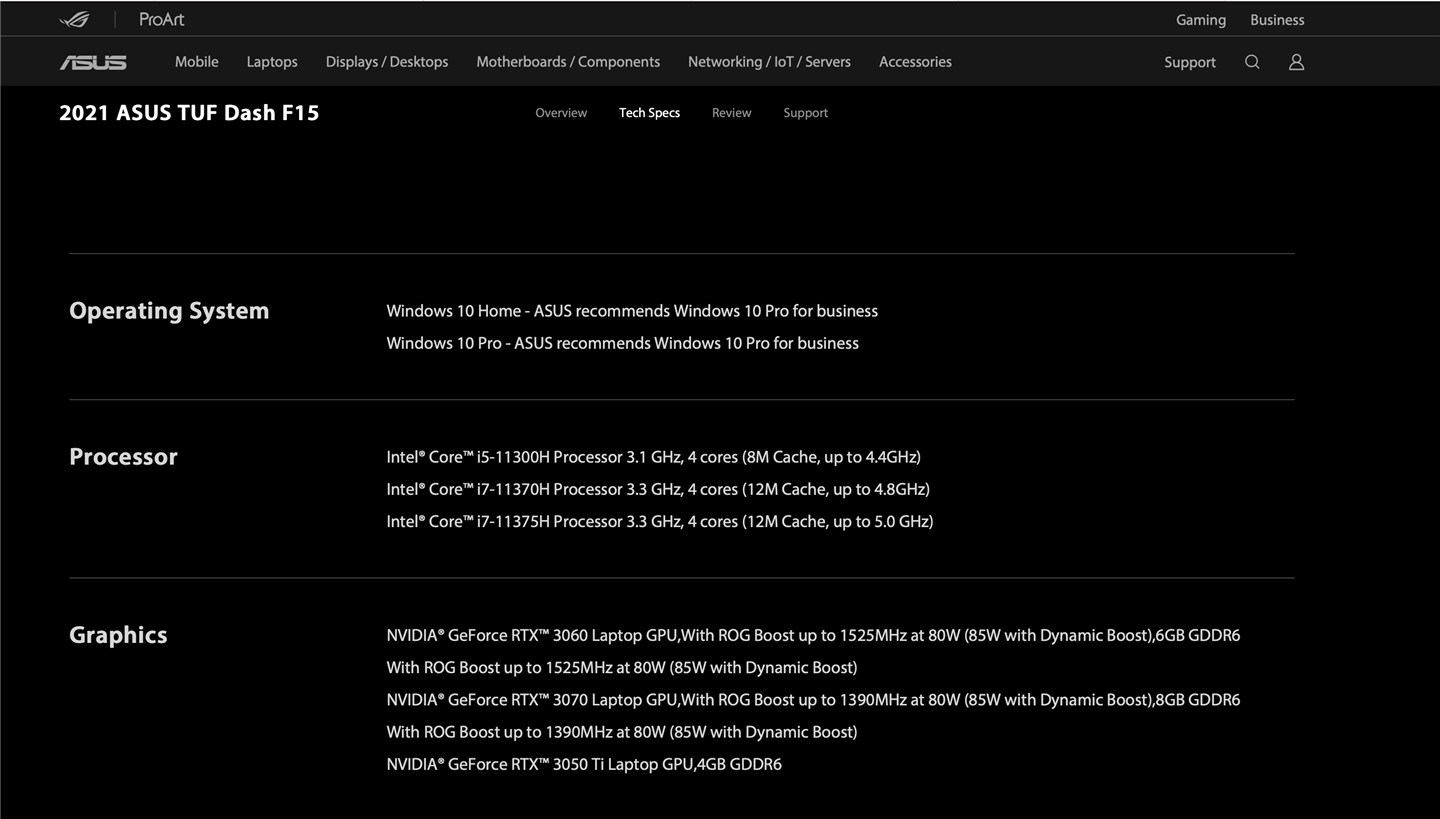The height and width of the screenshot is (819, 1440).
Task: Open Motherboards / Components menu
Action: tap(567, 62)
